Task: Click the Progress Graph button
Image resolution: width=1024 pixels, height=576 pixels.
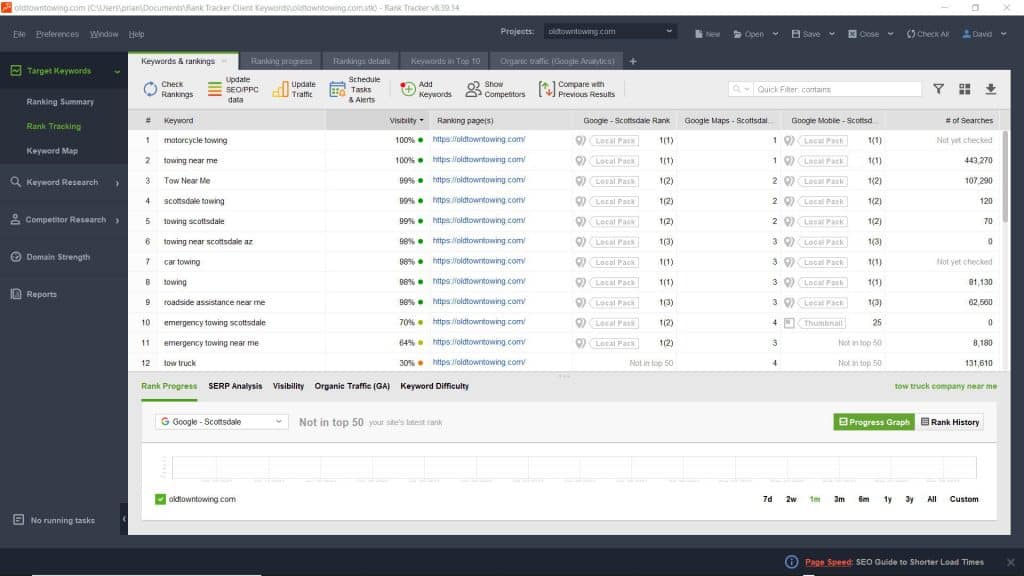Action: (x=874, y=422)
